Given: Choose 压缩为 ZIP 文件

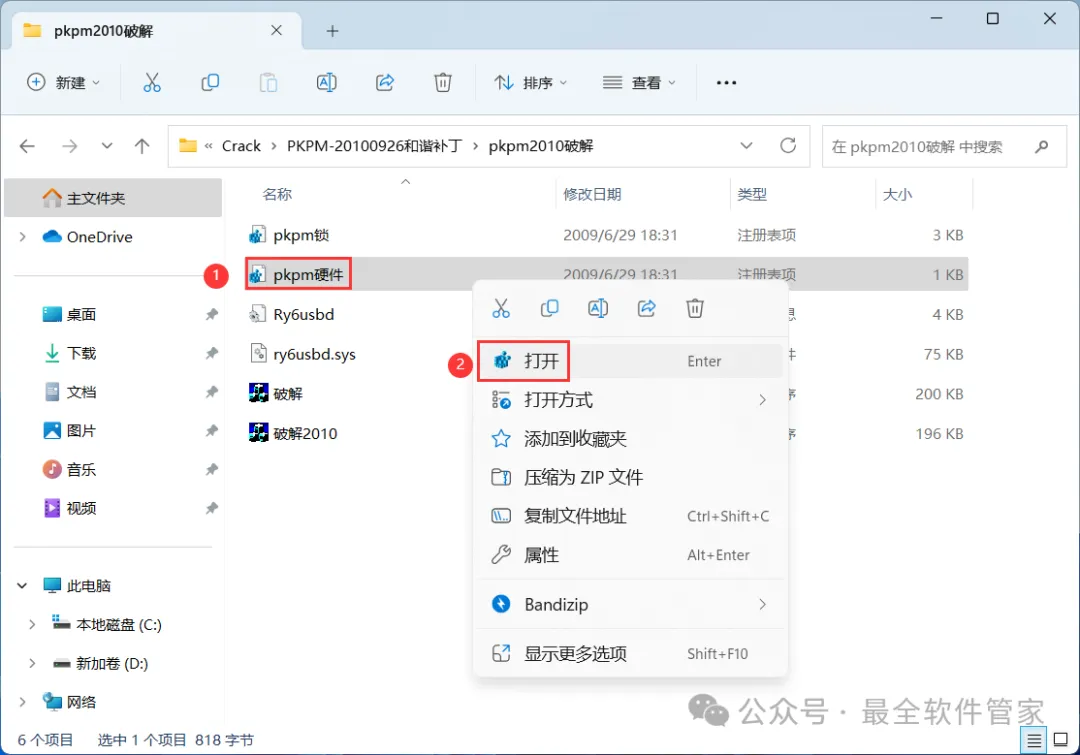Looking at the screenshot, I should 630,477.
